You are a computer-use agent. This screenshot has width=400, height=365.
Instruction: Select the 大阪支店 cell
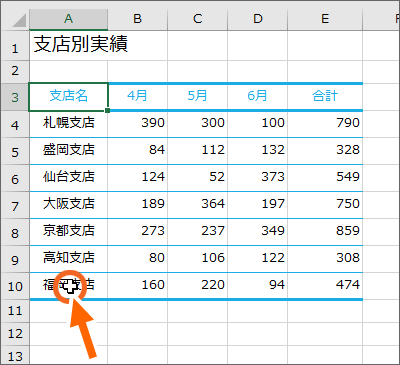(68, 205)
